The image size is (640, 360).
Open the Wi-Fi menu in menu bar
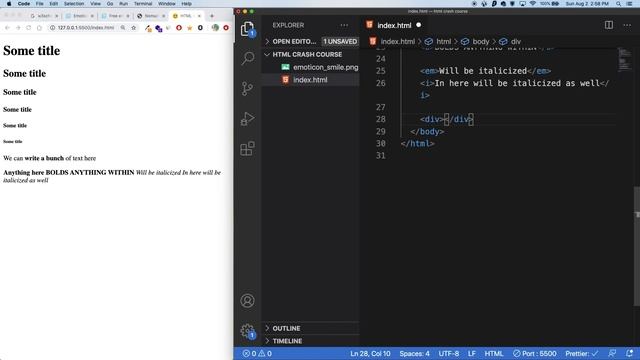533,4
